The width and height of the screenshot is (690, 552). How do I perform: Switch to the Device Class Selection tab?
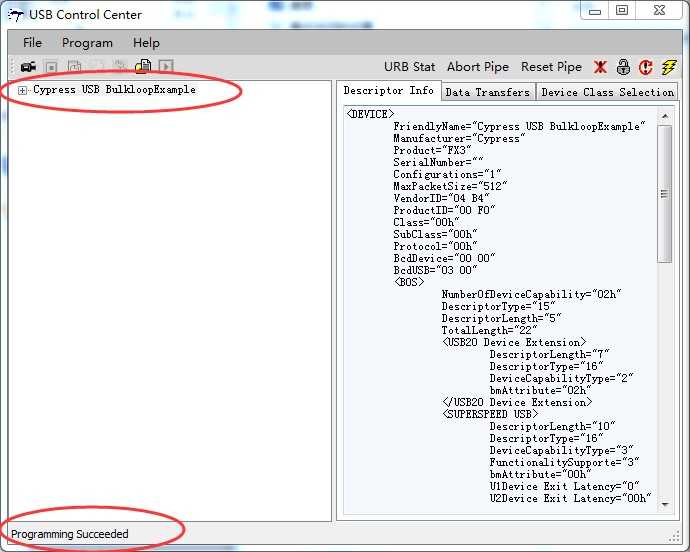[607, 92]
